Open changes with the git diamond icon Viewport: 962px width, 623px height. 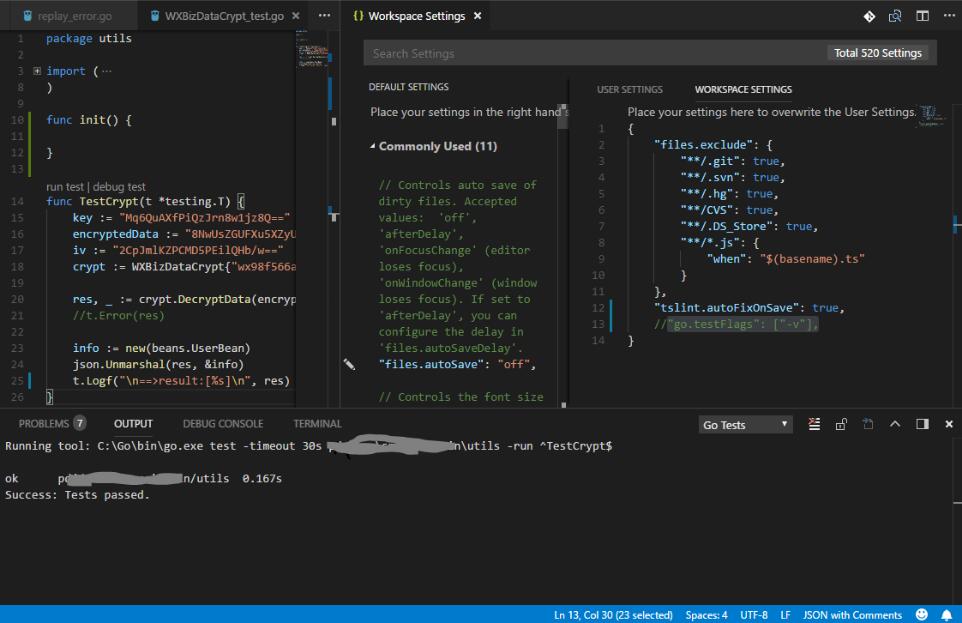869,16
